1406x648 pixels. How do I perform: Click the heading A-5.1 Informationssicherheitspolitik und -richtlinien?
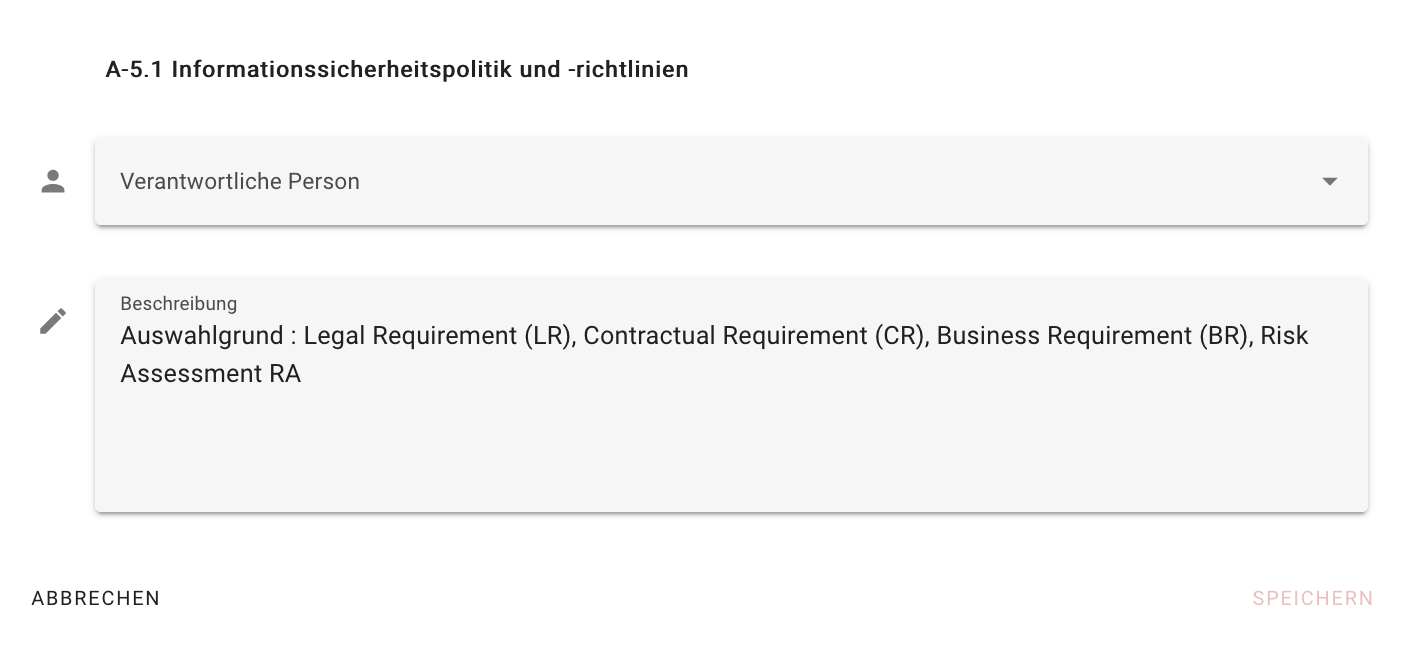(397, 69)
